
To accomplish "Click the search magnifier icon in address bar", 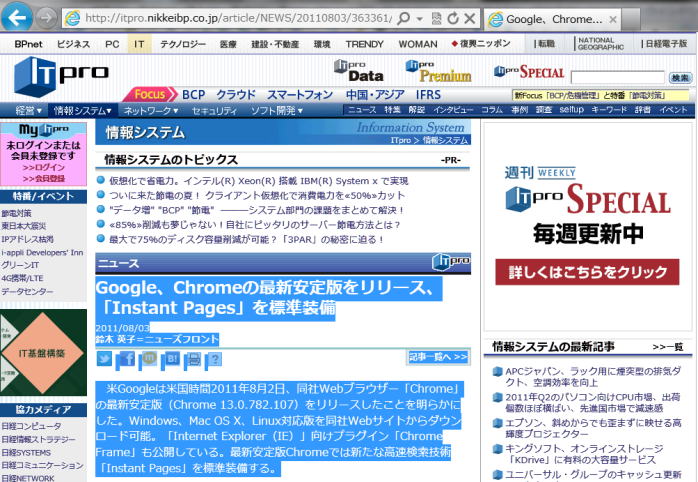I will (403, 18).
